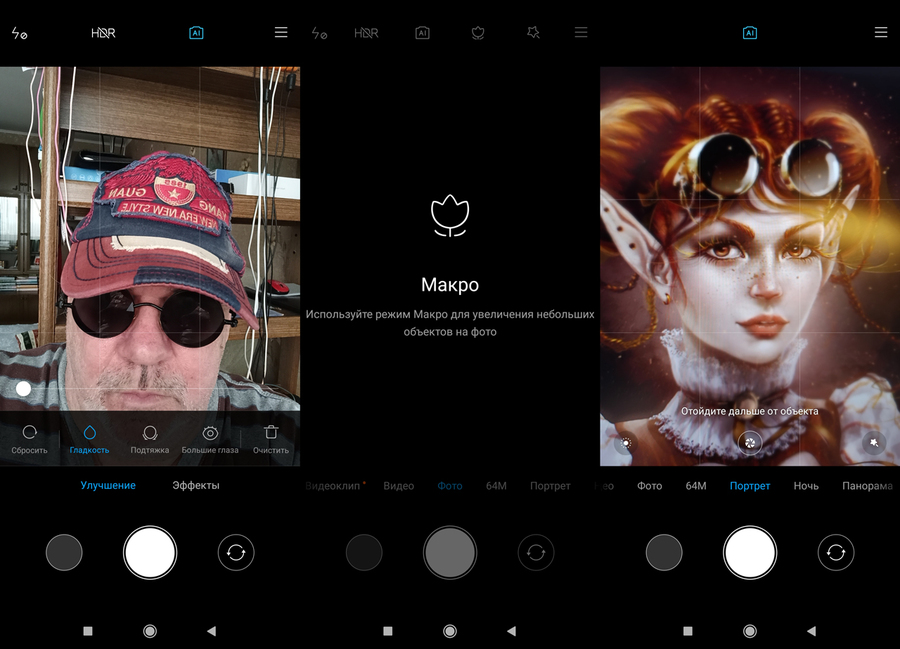
Task: Switch to Улучшение tab
Action: point(108,485)
